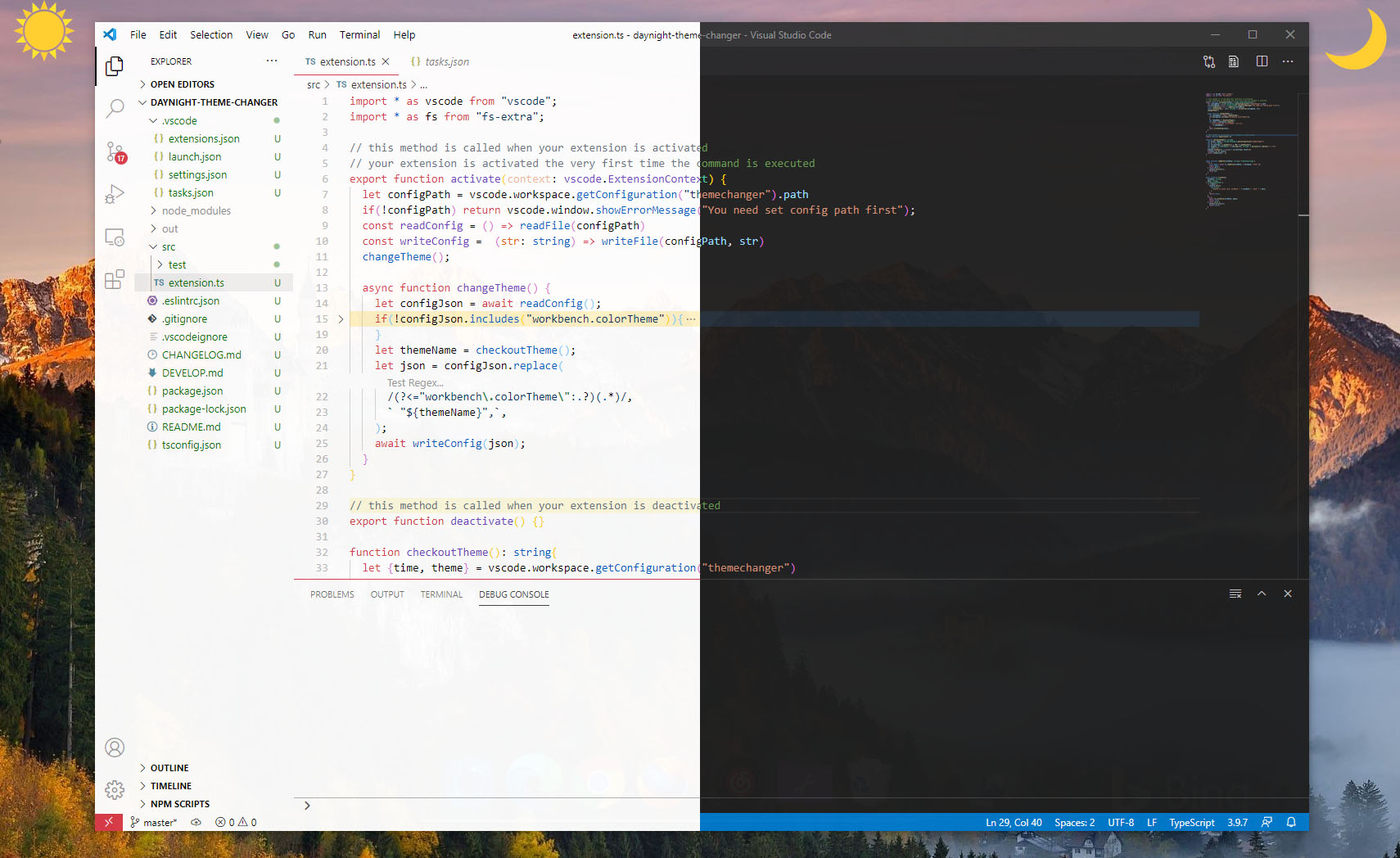Close the bottom panel

pyautogui.click(x=1288, y=594)
